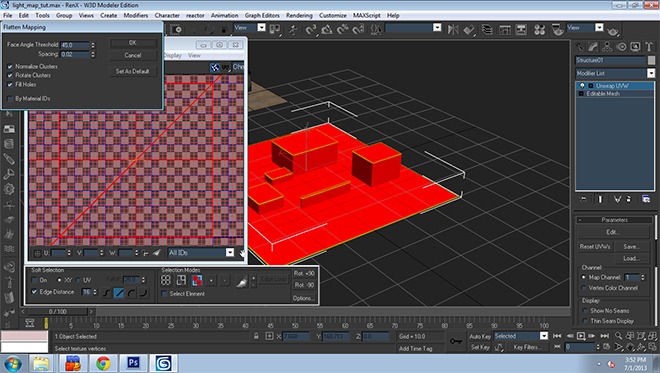660x373 pixels.
Task: Click the Angle Snap toggle icon
Action: click(x=326, y=29)
